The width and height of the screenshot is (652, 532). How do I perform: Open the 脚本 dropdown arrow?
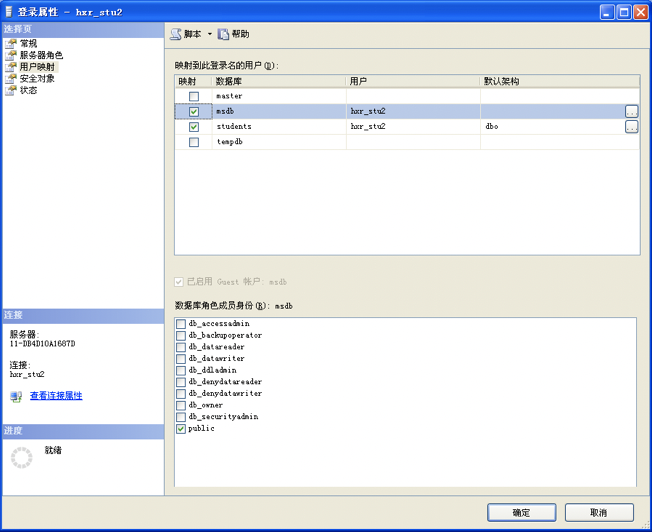click(x=210, y=34)
